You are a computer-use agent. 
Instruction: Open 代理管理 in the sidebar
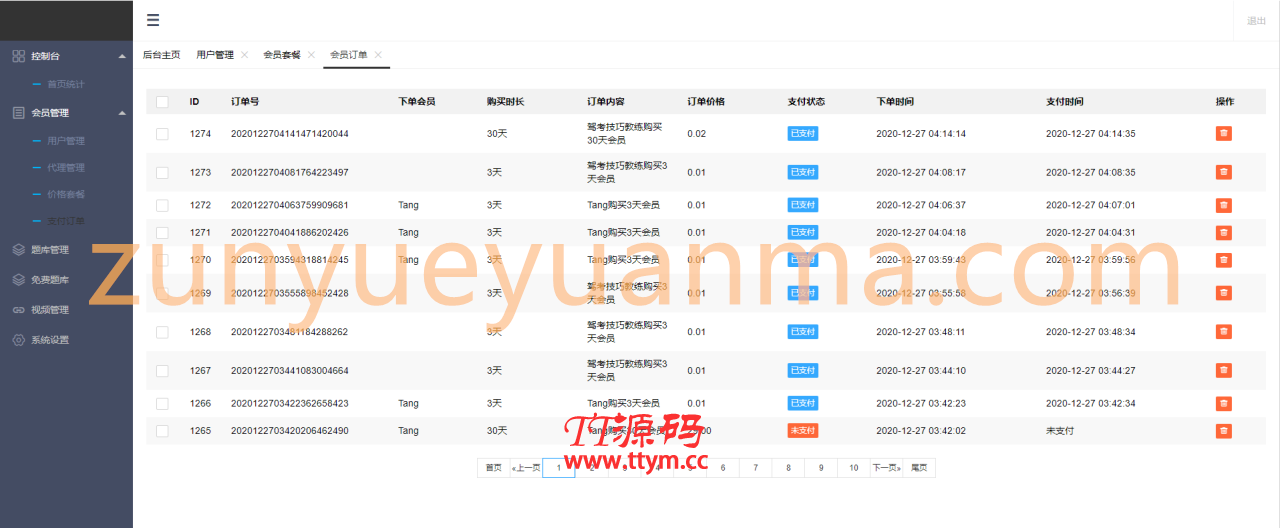click(x=66, y=168)
